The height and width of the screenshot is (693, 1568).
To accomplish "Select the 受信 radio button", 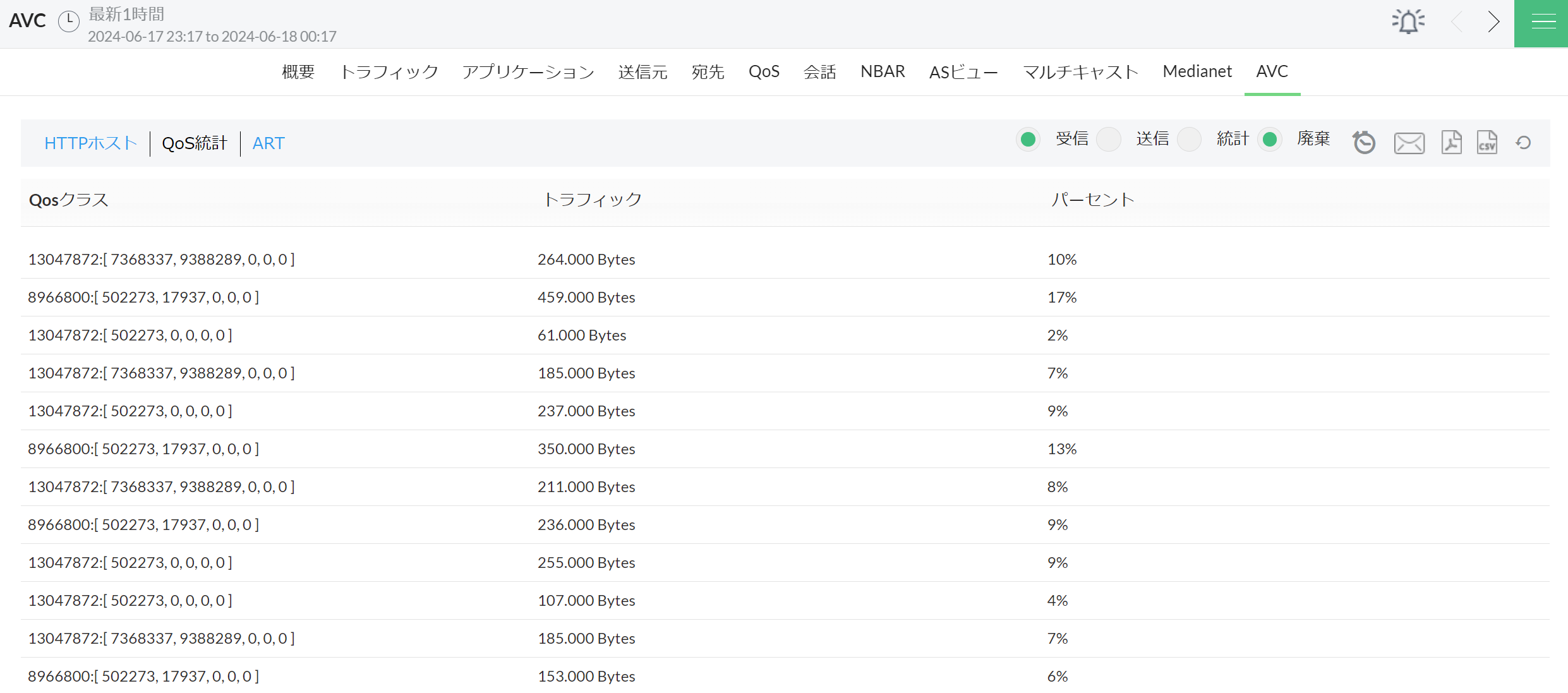I will (1028, 139).
